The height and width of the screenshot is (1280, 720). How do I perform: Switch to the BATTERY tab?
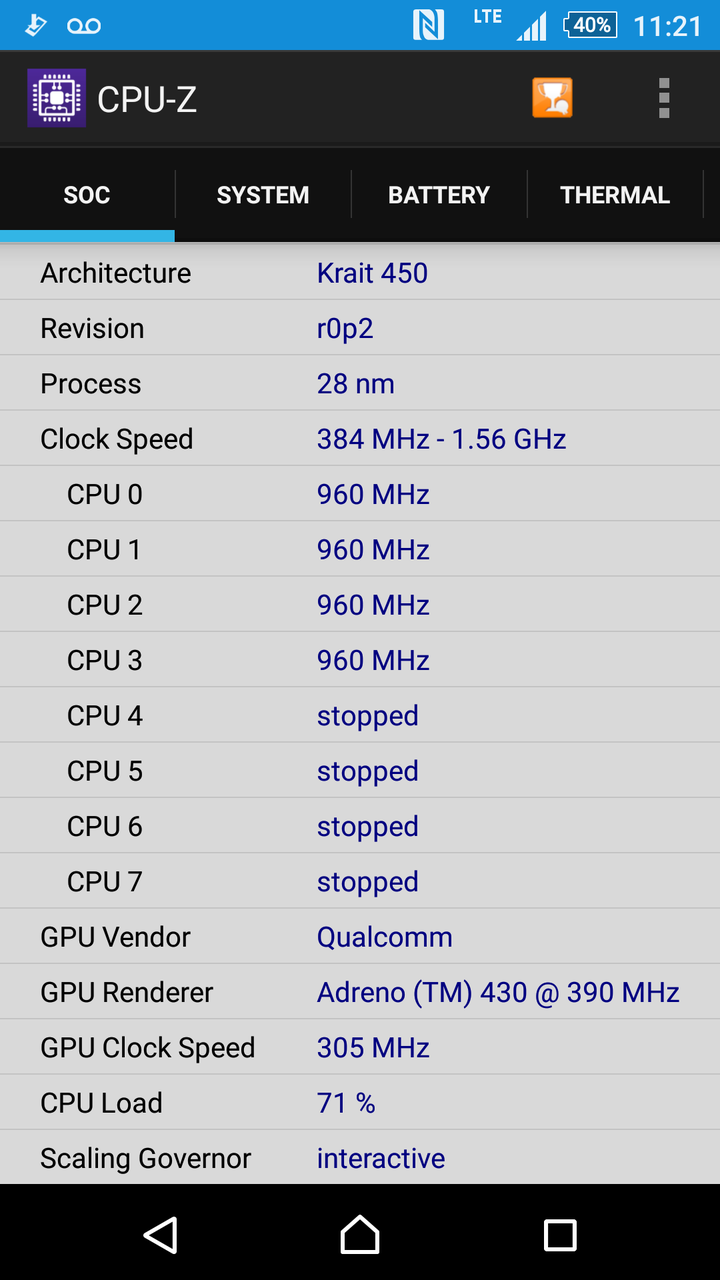tap(439, 195)
